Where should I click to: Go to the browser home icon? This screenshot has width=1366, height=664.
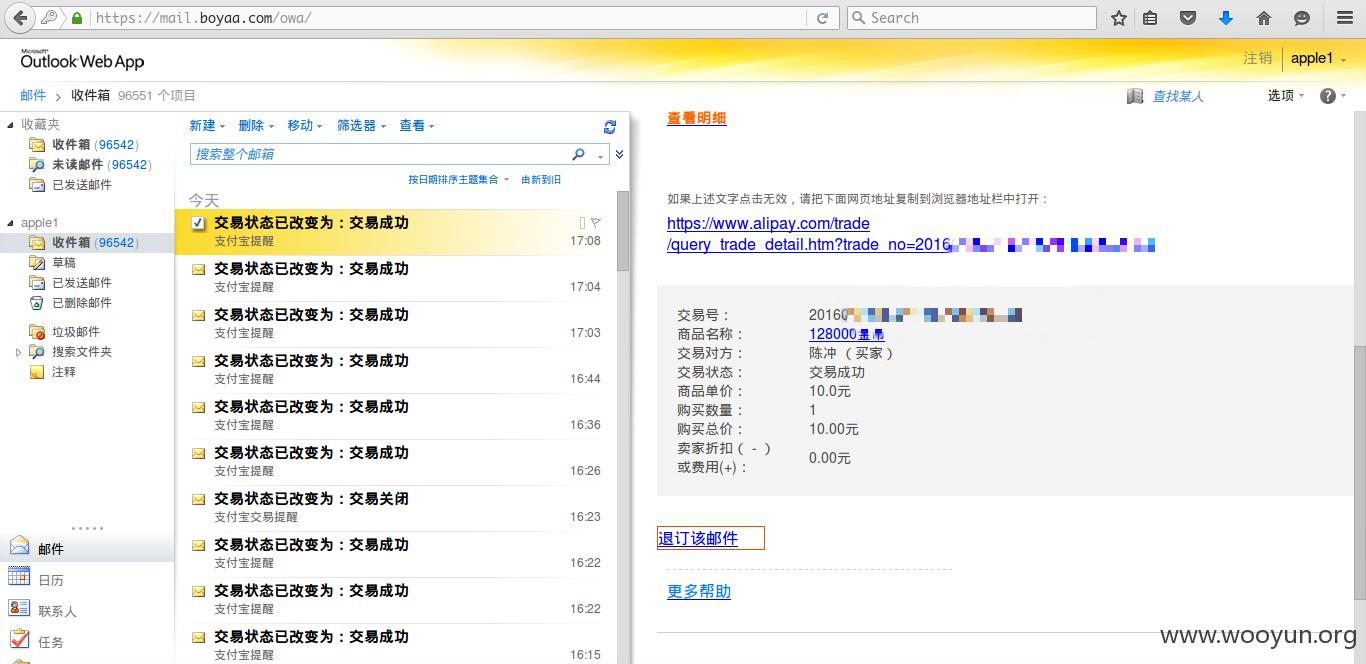pos(1264,18)
